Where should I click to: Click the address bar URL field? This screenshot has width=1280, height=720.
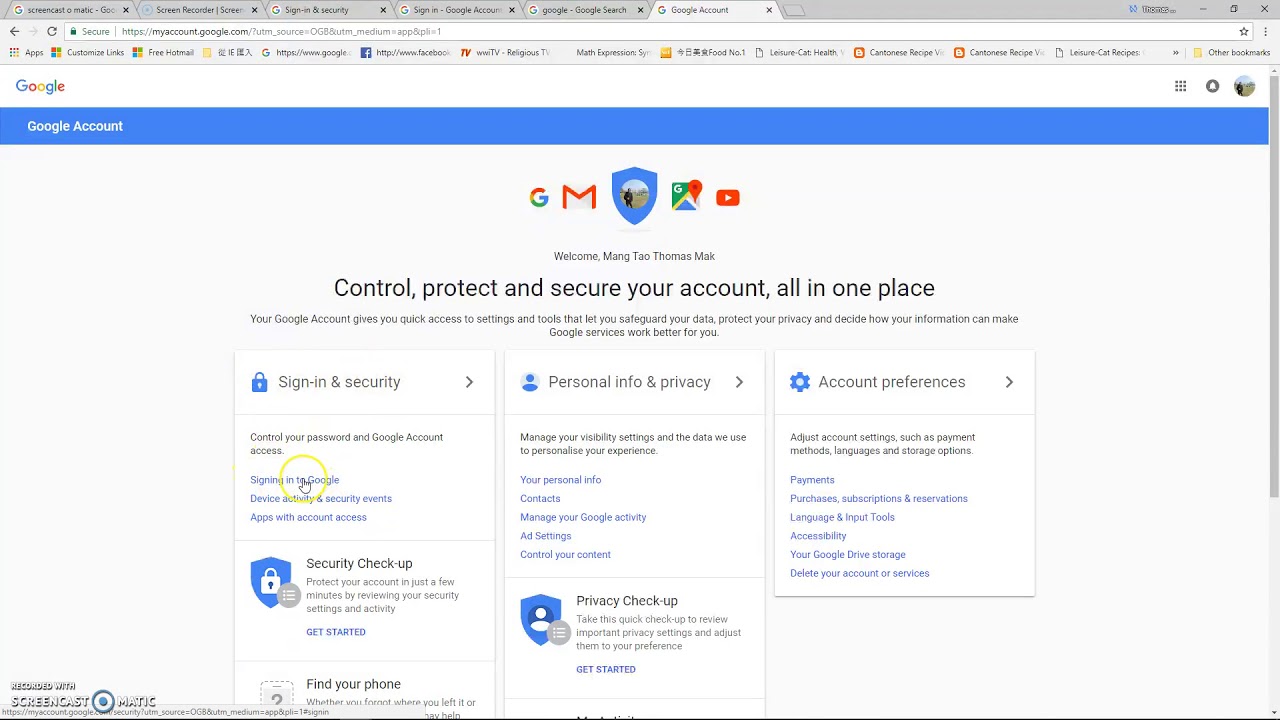tap(650, 31)
